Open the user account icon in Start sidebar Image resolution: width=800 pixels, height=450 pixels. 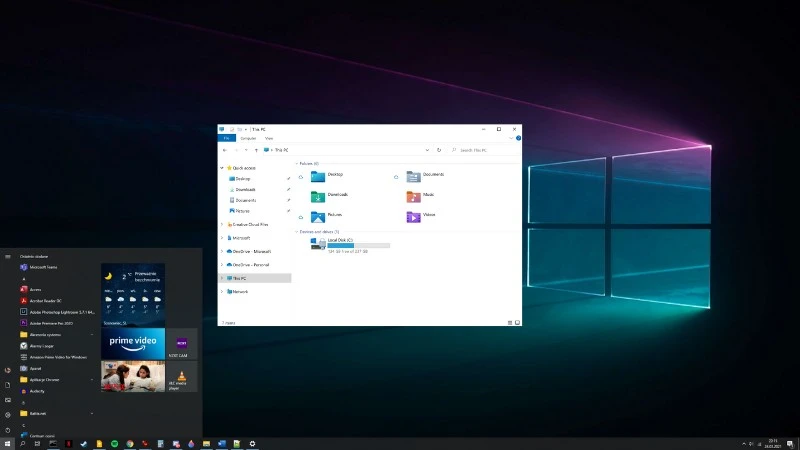pyautogui.click(x=8, y=370)
